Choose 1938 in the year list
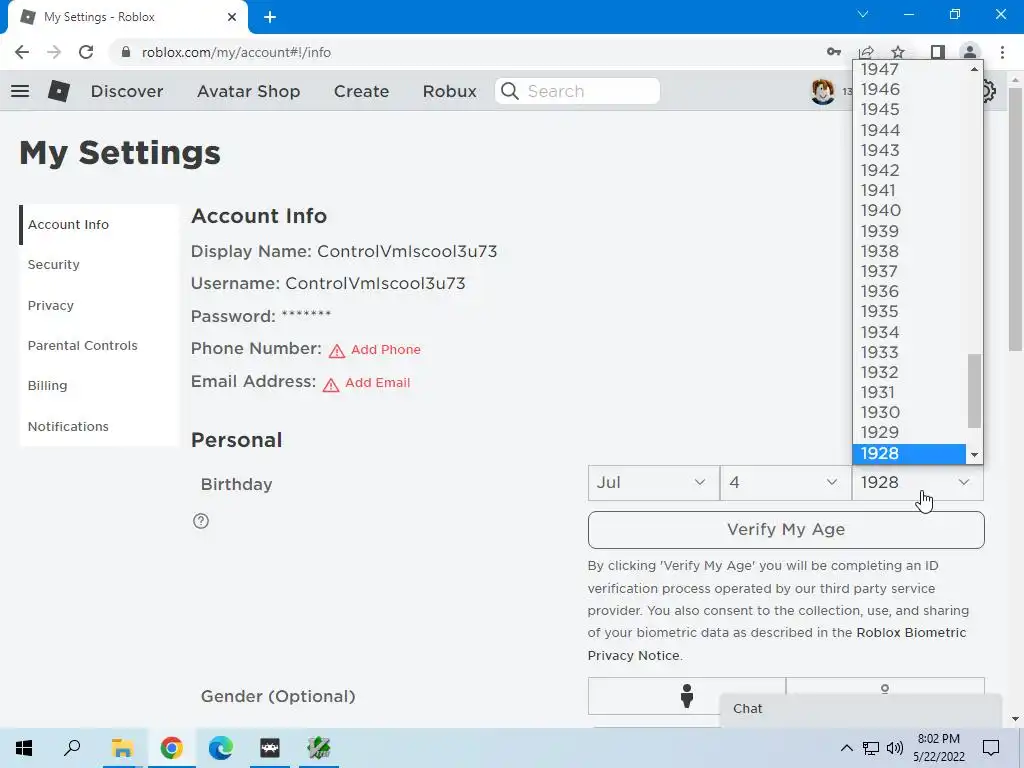This screenshot has height=768, width=1024. [x=909, y=251]
